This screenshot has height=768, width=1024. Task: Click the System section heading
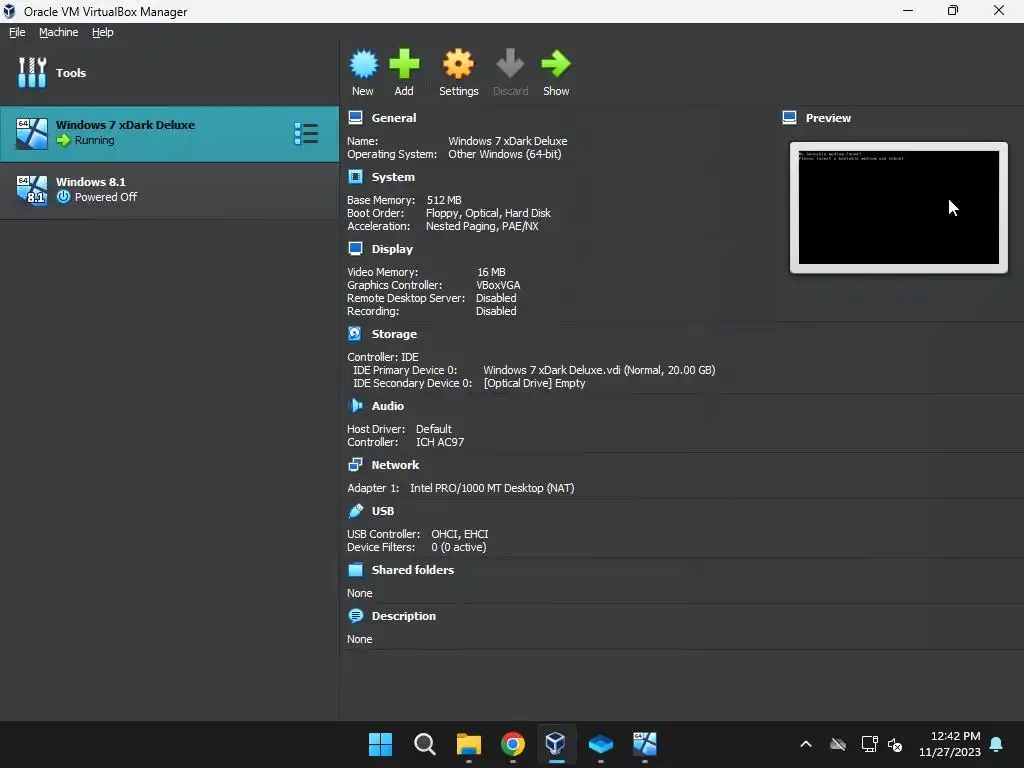click(393, 177)
